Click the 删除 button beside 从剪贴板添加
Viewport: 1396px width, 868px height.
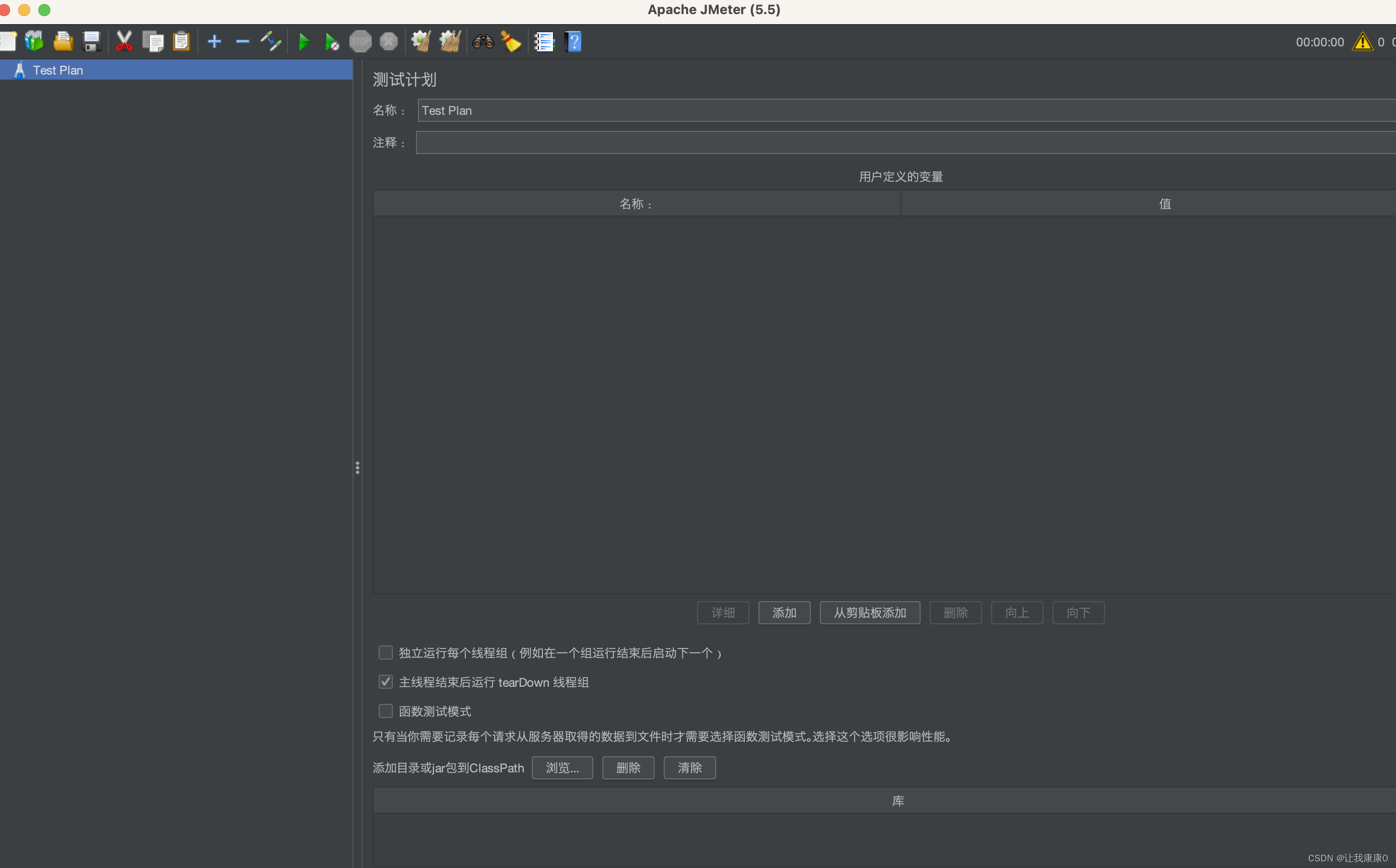coord(955,613)
